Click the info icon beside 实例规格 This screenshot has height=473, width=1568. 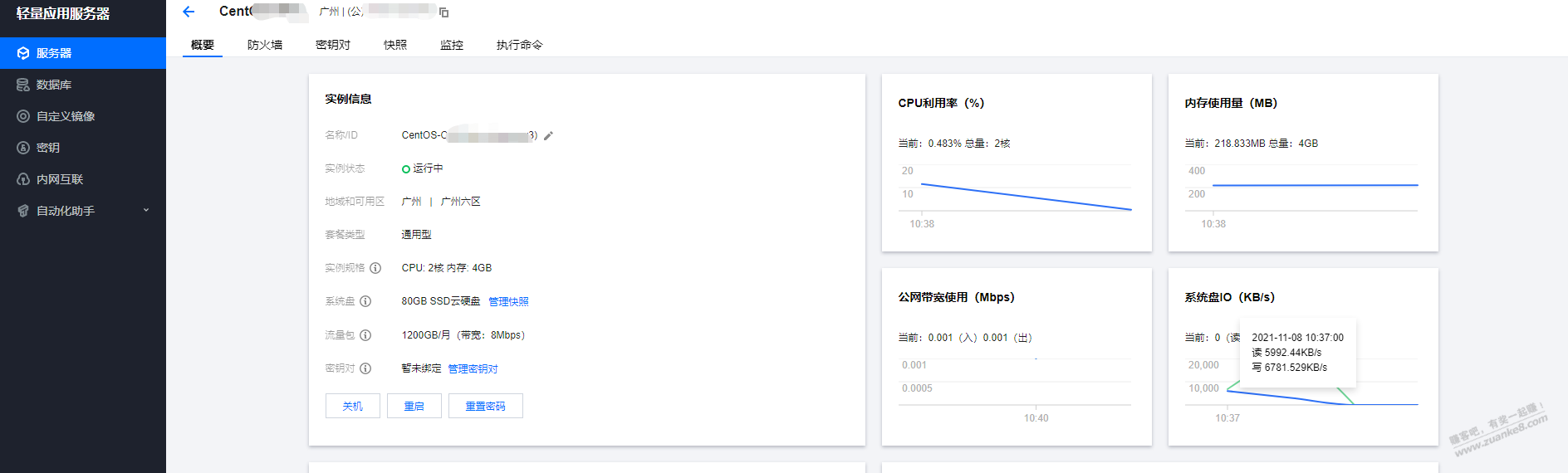pos(375,268)
